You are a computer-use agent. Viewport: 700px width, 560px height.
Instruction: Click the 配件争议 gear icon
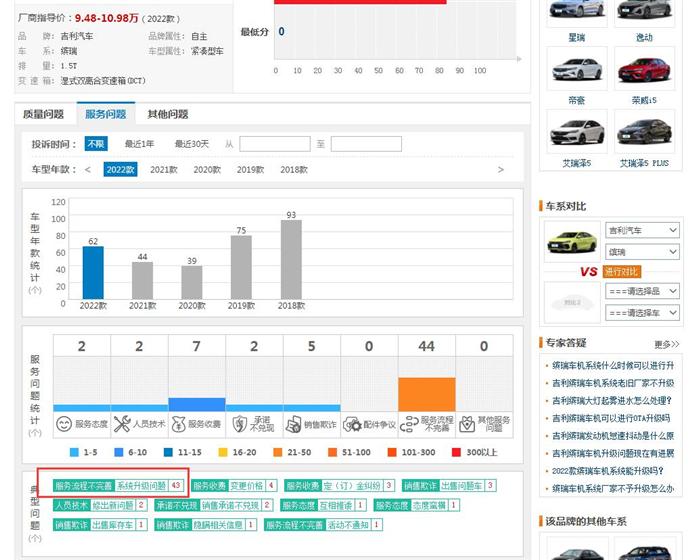point(352,425)
